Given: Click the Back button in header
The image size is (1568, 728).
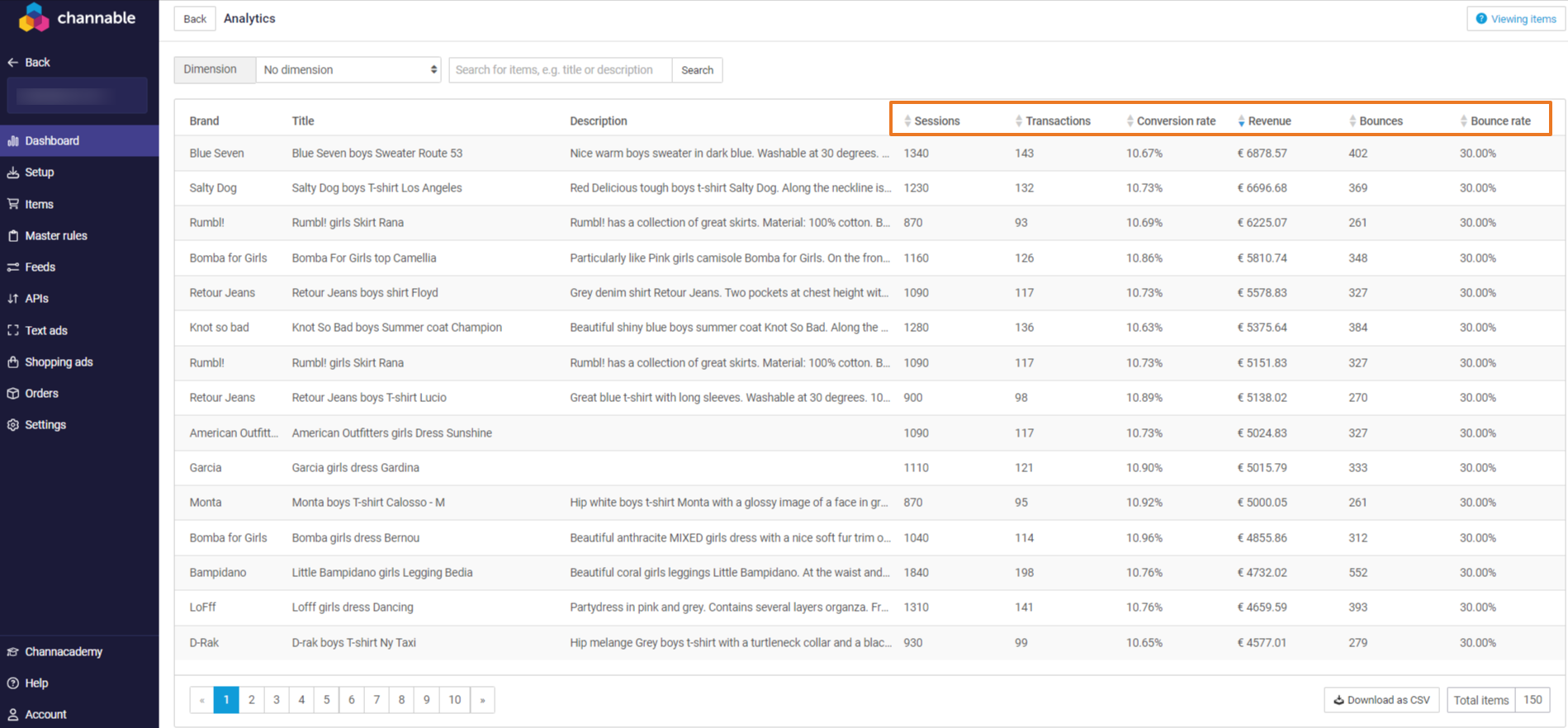Looking at the screenshot, I should (195, 19).
